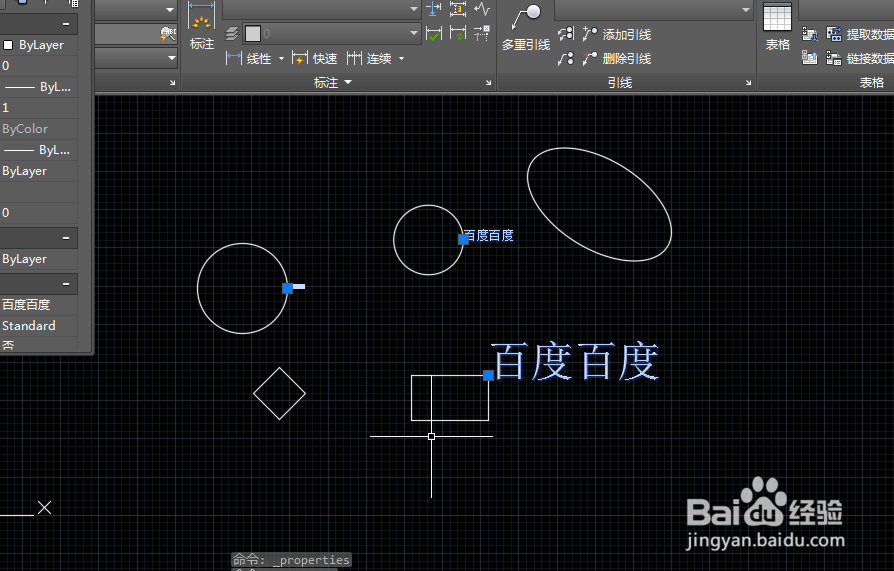Screen dimensions: 894x571
Task: Click the collect multileaders icon
Action: click(x=566, y=58)
